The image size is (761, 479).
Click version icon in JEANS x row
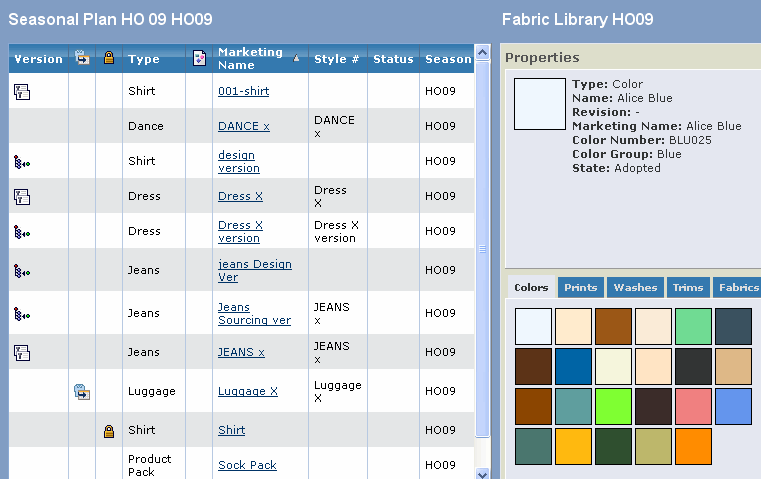point(22,352)
